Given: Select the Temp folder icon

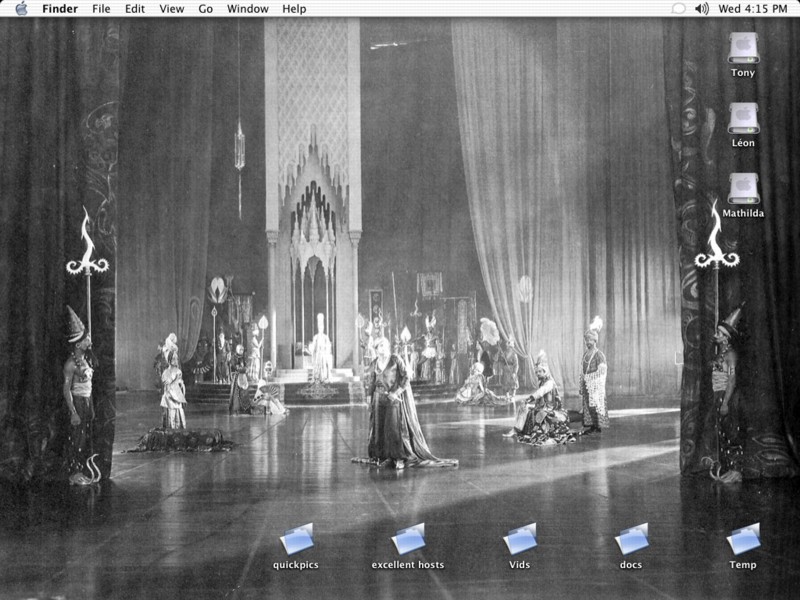Looking at the screenshot, I should click(x=743, y=539).
